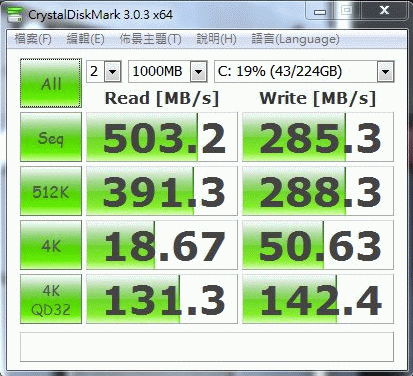Open the 佈景主題(T) menu
This screenshot has width=413, height=376.
[x=150, y=39]
